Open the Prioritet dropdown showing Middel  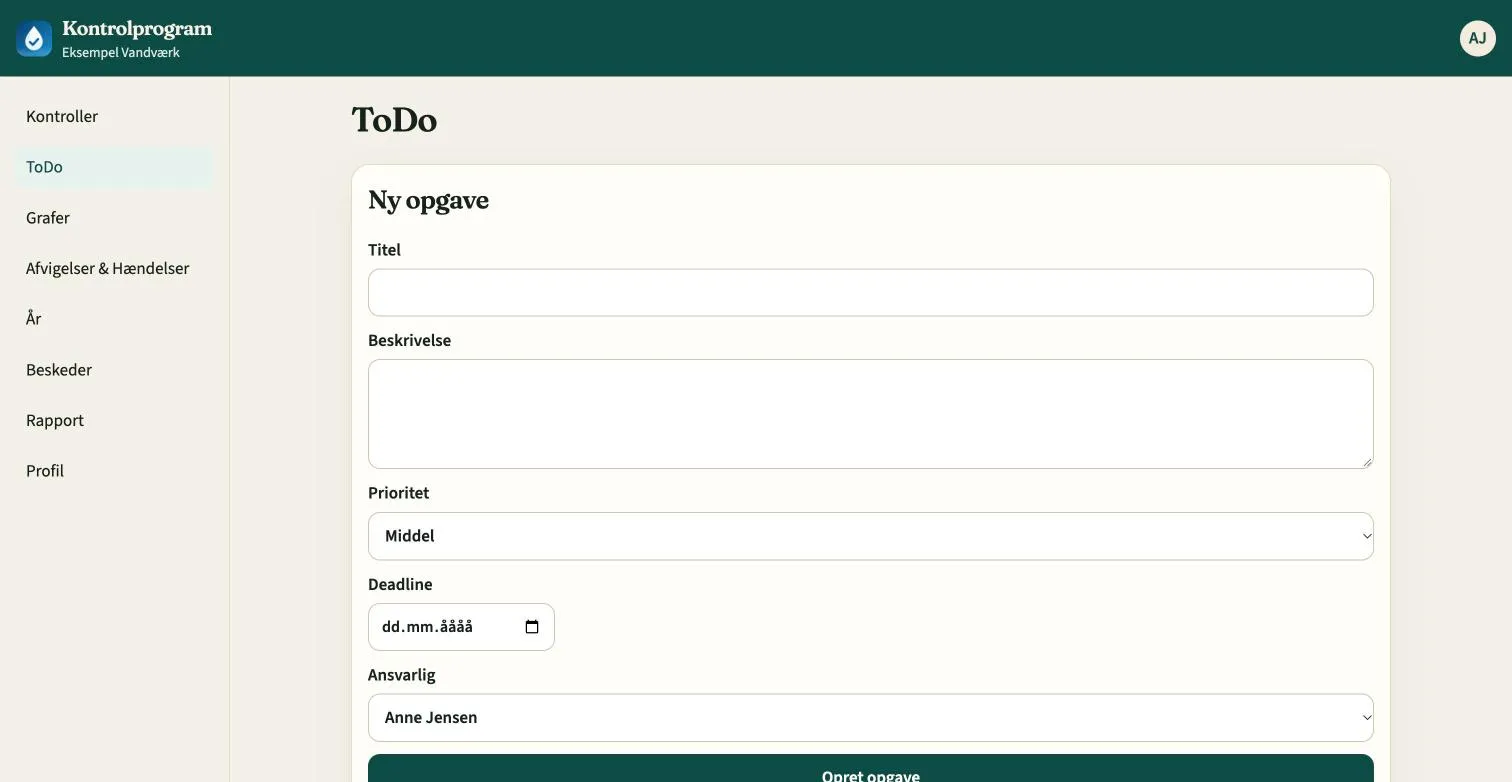870,536
